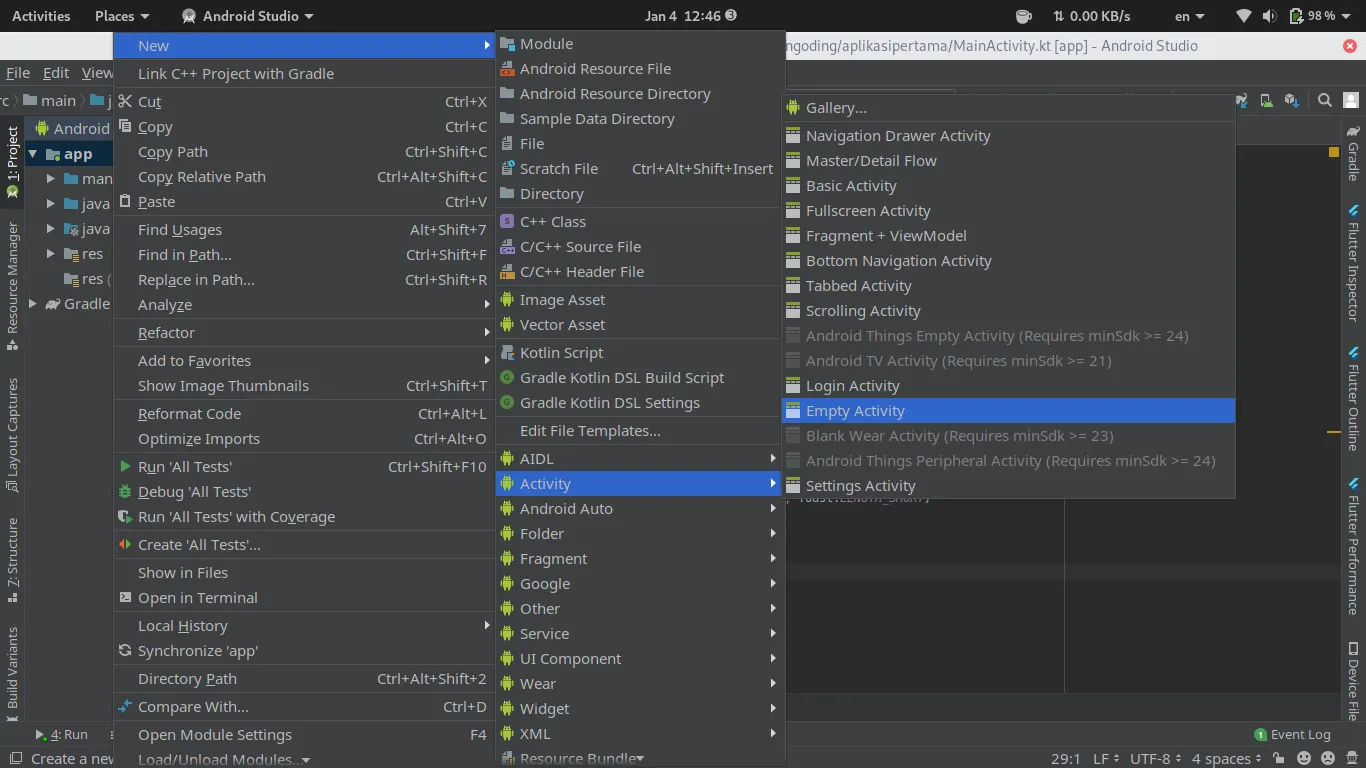Open the Resource Manager side panel

click(13, 287)
